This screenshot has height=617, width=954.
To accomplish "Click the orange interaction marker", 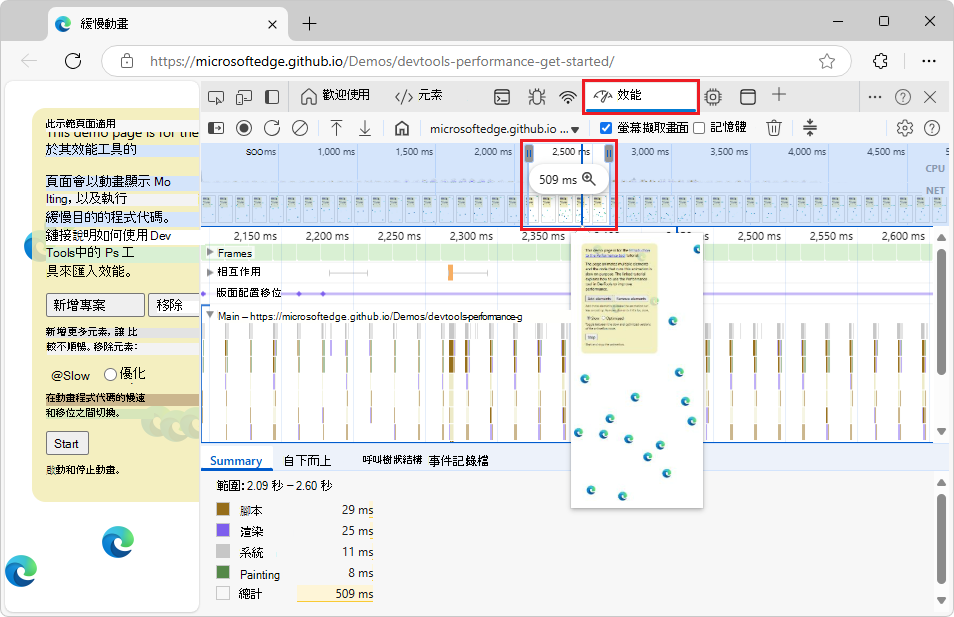I will pyautogui.click(x=450, y=273).
